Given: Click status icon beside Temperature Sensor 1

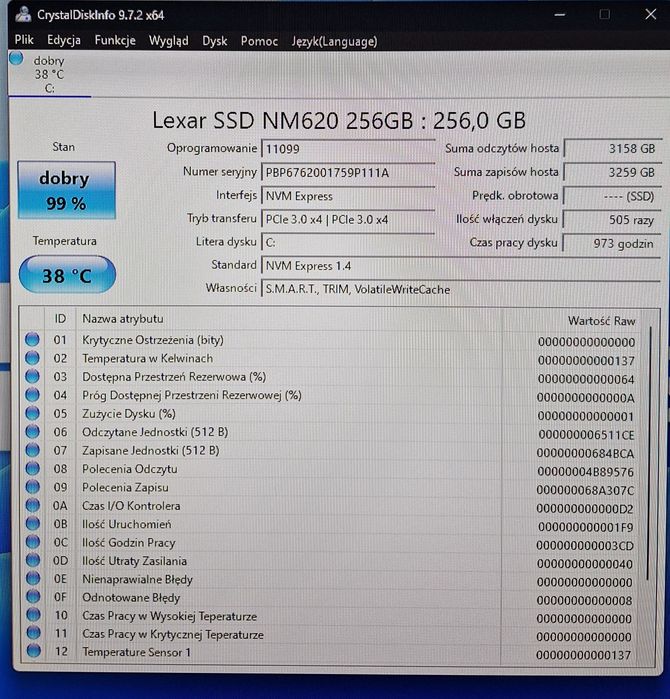Looking at the screenshot, I should pyautogui.click(x=33, y=651).
